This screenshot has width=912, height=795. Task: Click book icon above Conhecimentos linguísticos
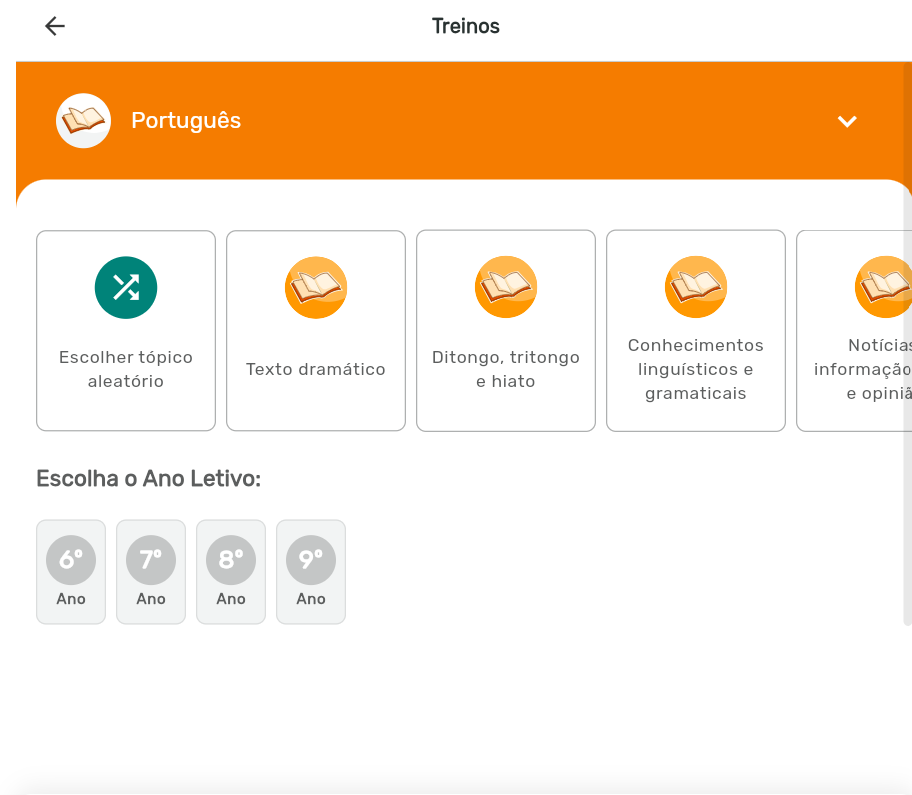click(696, 288)
